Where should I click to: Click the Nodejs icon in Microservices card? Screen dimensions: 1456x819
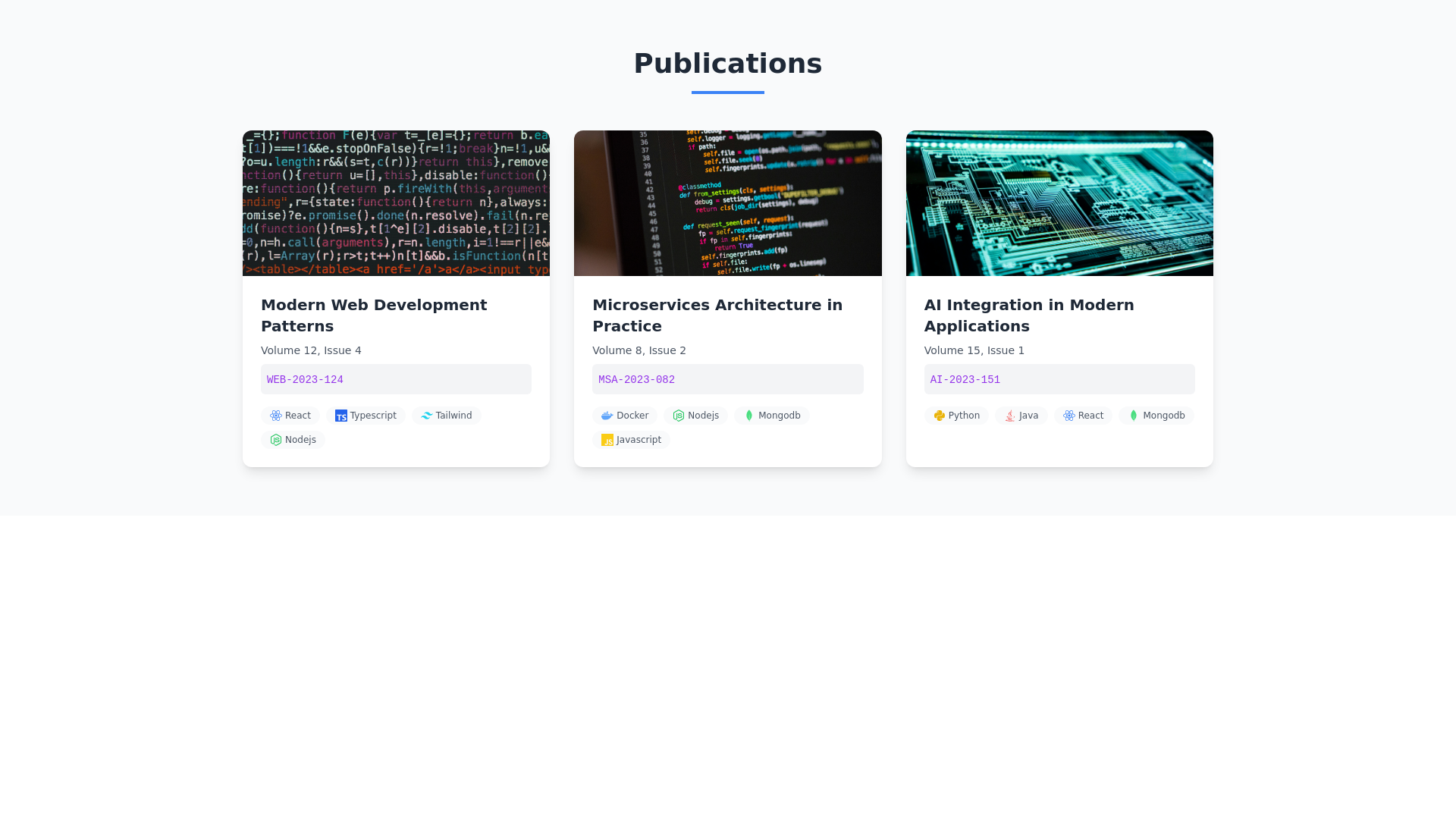pos(679,416)
